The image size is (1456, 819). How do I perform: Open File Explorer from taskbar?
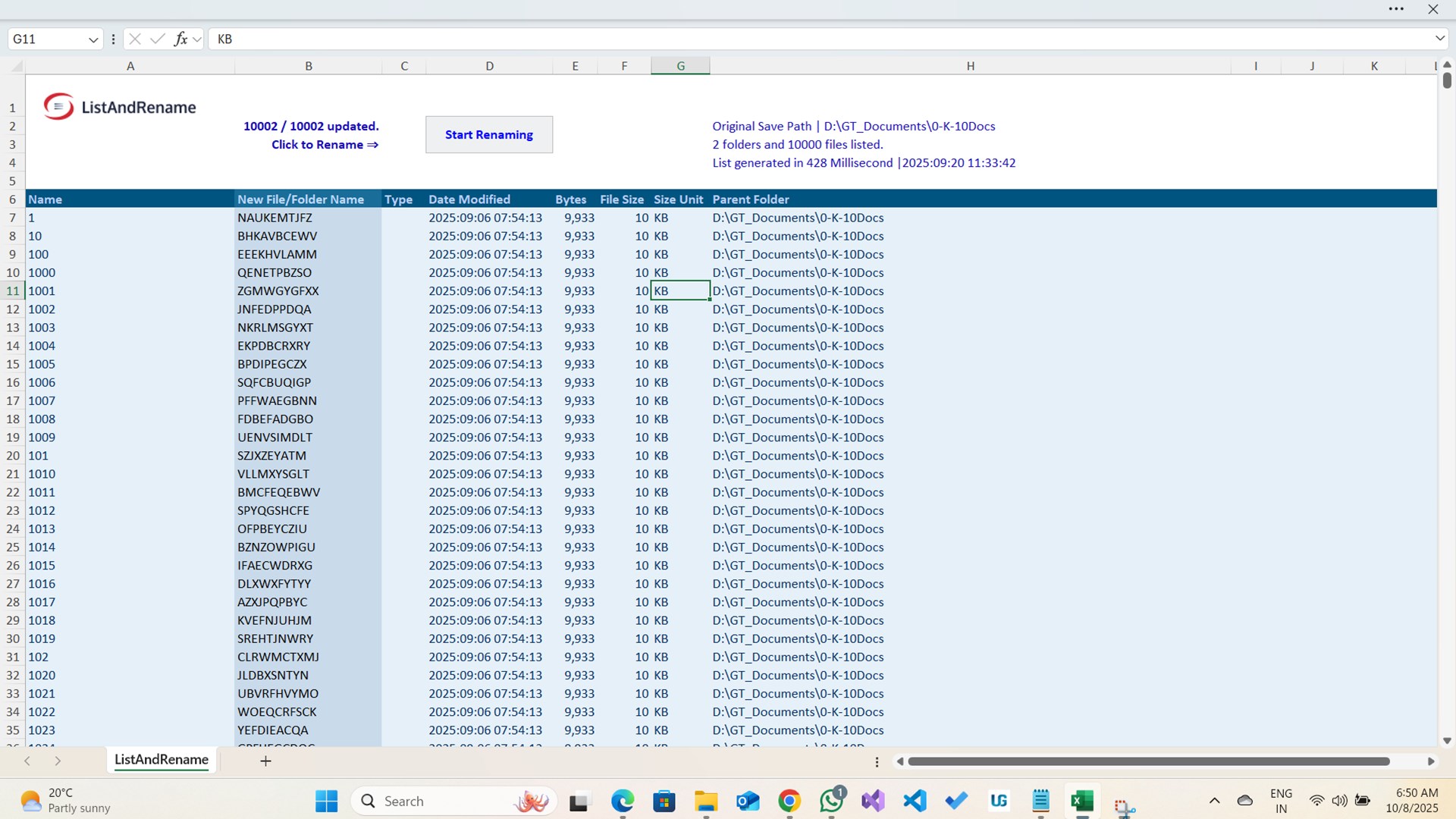pyautogui.click(x=706, y=801)
